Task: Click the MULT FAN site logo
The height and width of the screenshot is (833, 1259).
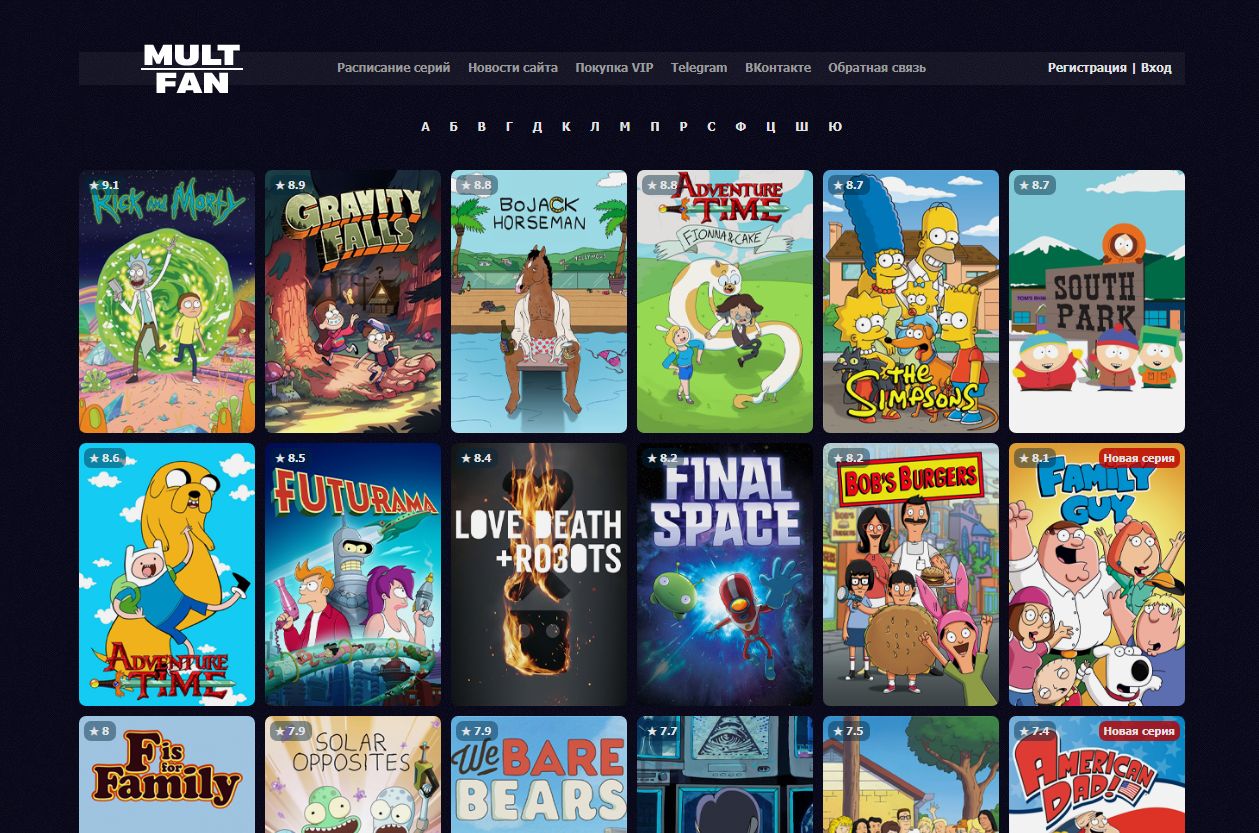Action: [192, 68]
